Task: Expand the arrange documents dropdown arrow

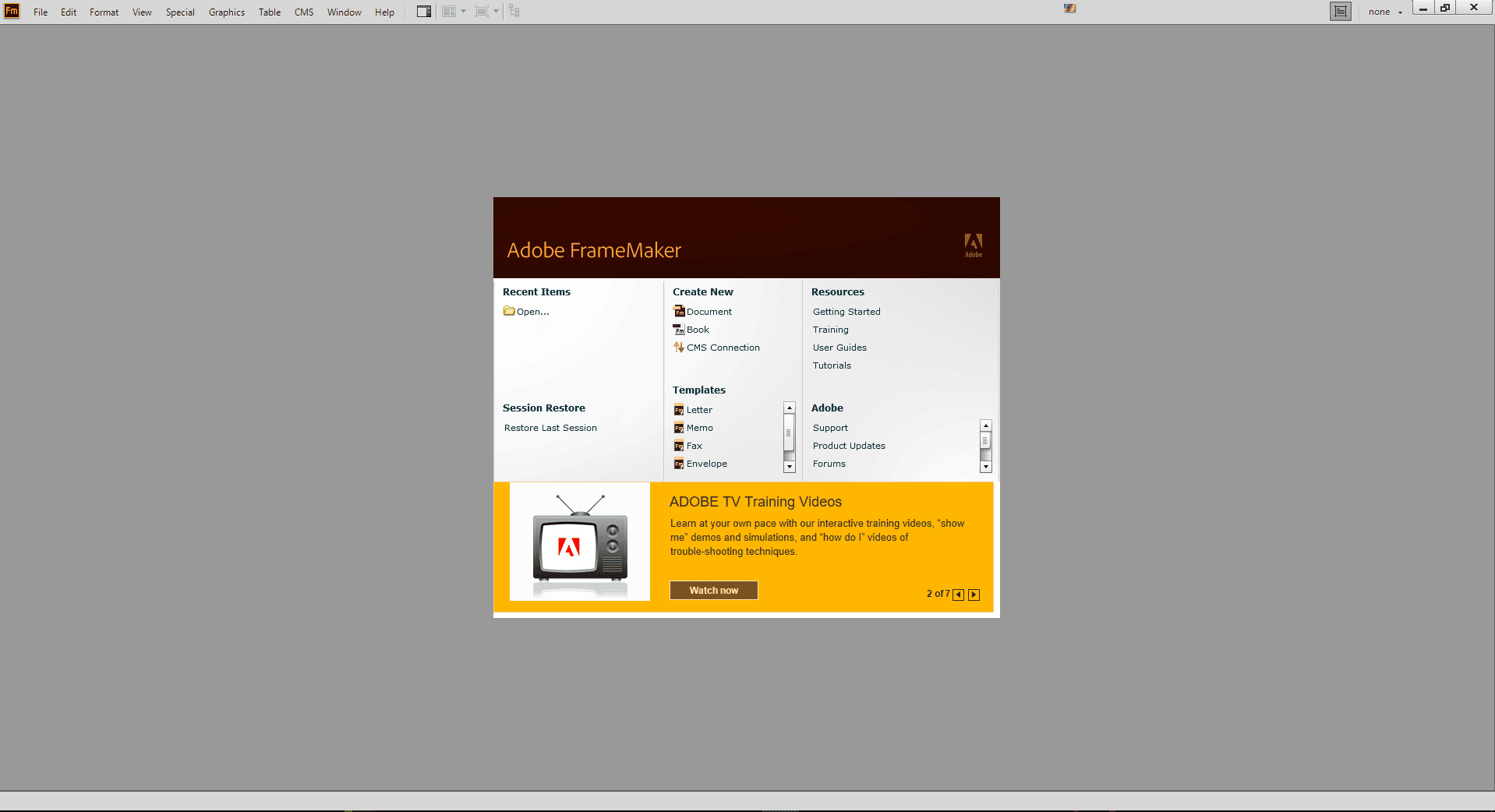Action: pyautogui.click(x=463, y=11)
